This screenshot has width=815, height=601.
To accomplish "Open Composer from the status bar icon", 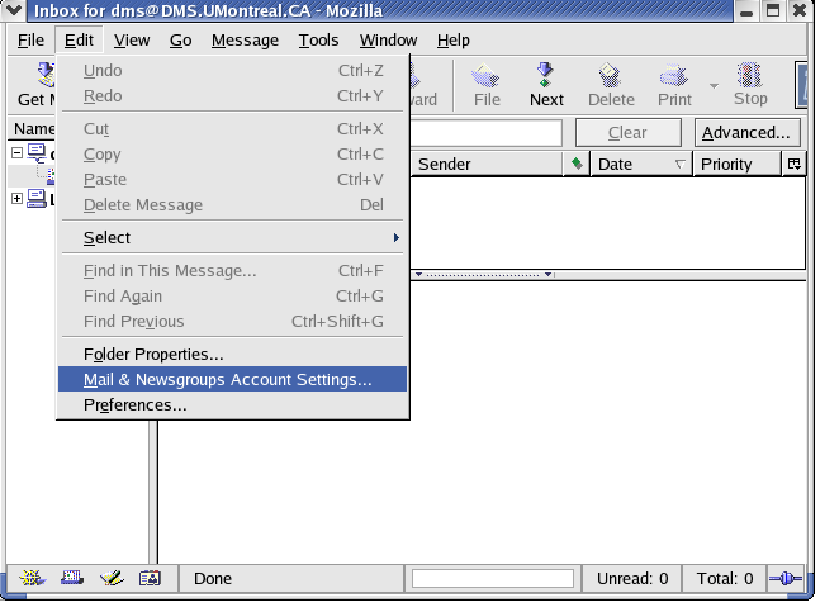I will point(112,578).
